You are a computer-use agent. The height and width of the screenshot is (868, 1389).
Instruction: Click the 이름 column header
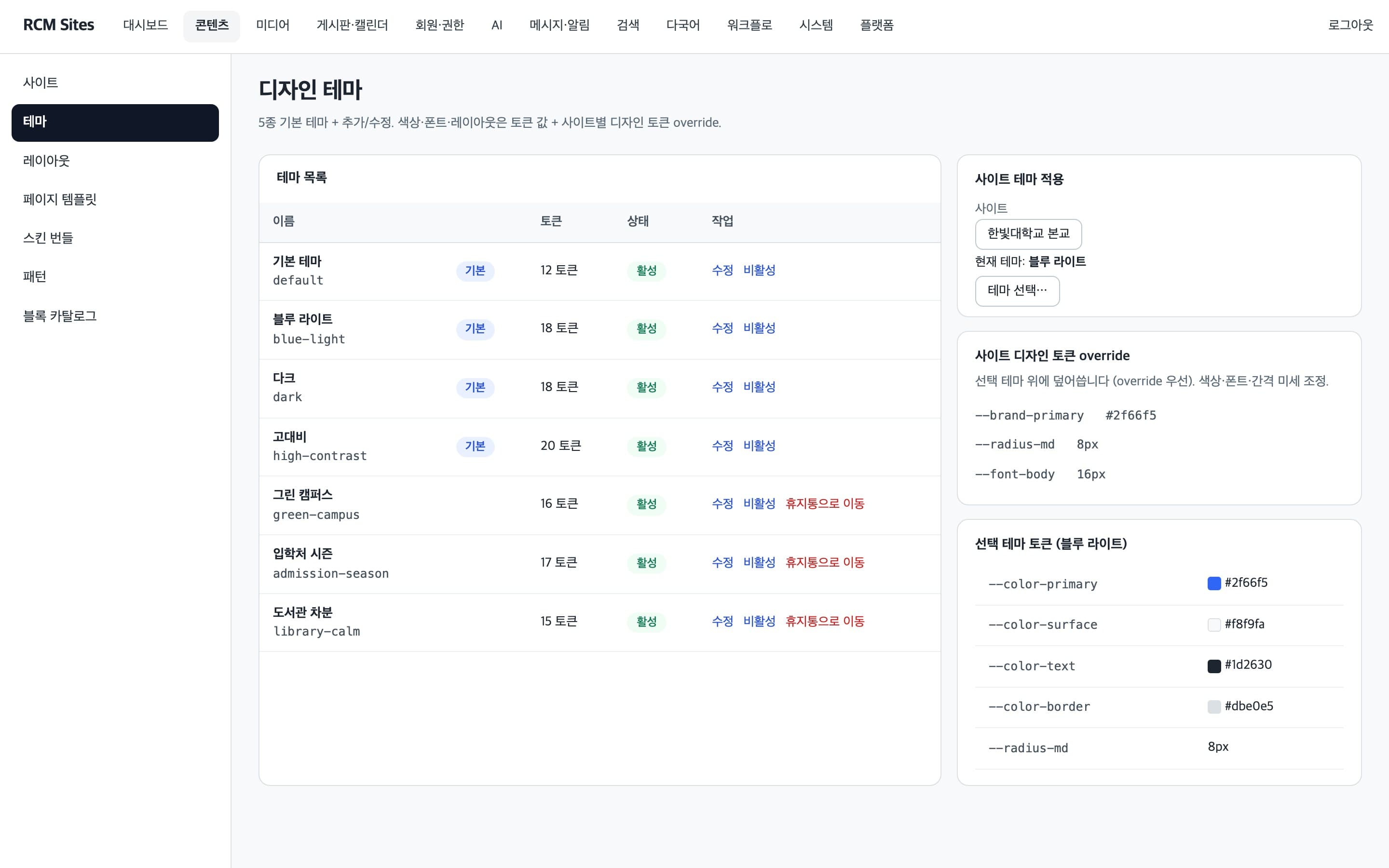point(284,222)
